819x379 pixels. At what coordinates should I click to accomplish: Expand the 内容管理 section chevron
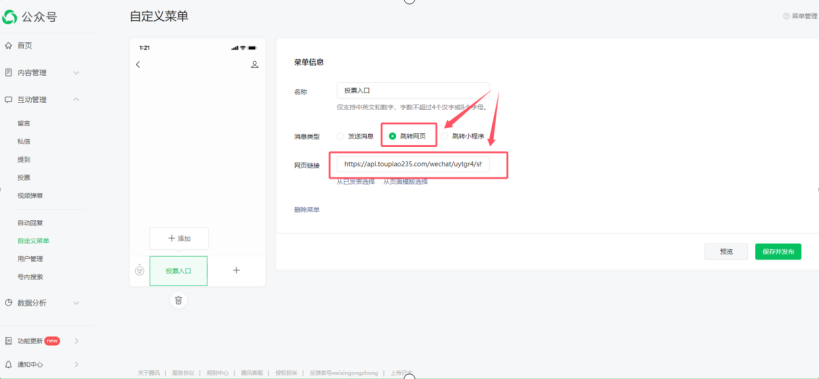pyautogui.click(x=76, y=73)
